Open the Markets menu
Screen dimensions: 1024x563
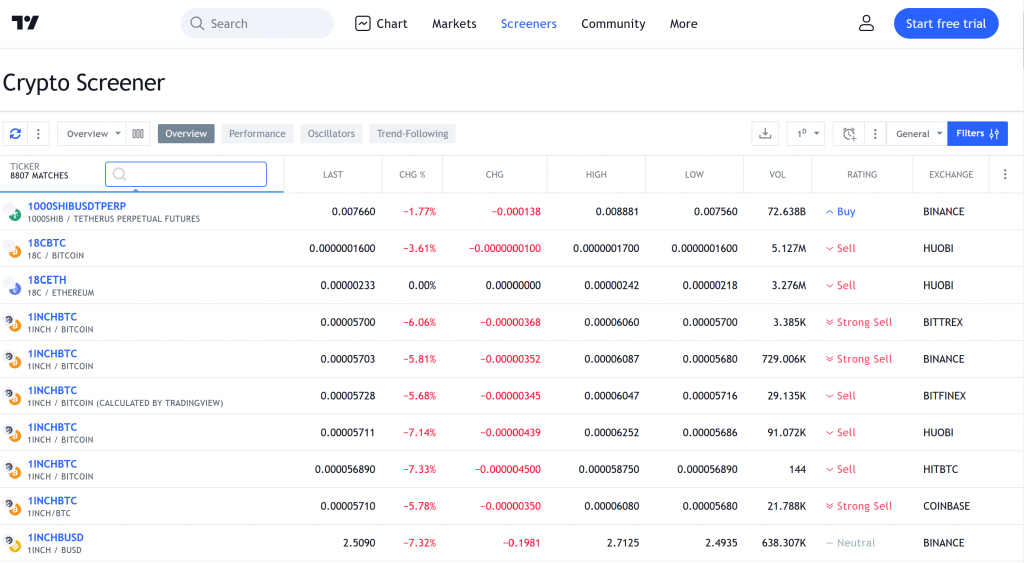454,24
